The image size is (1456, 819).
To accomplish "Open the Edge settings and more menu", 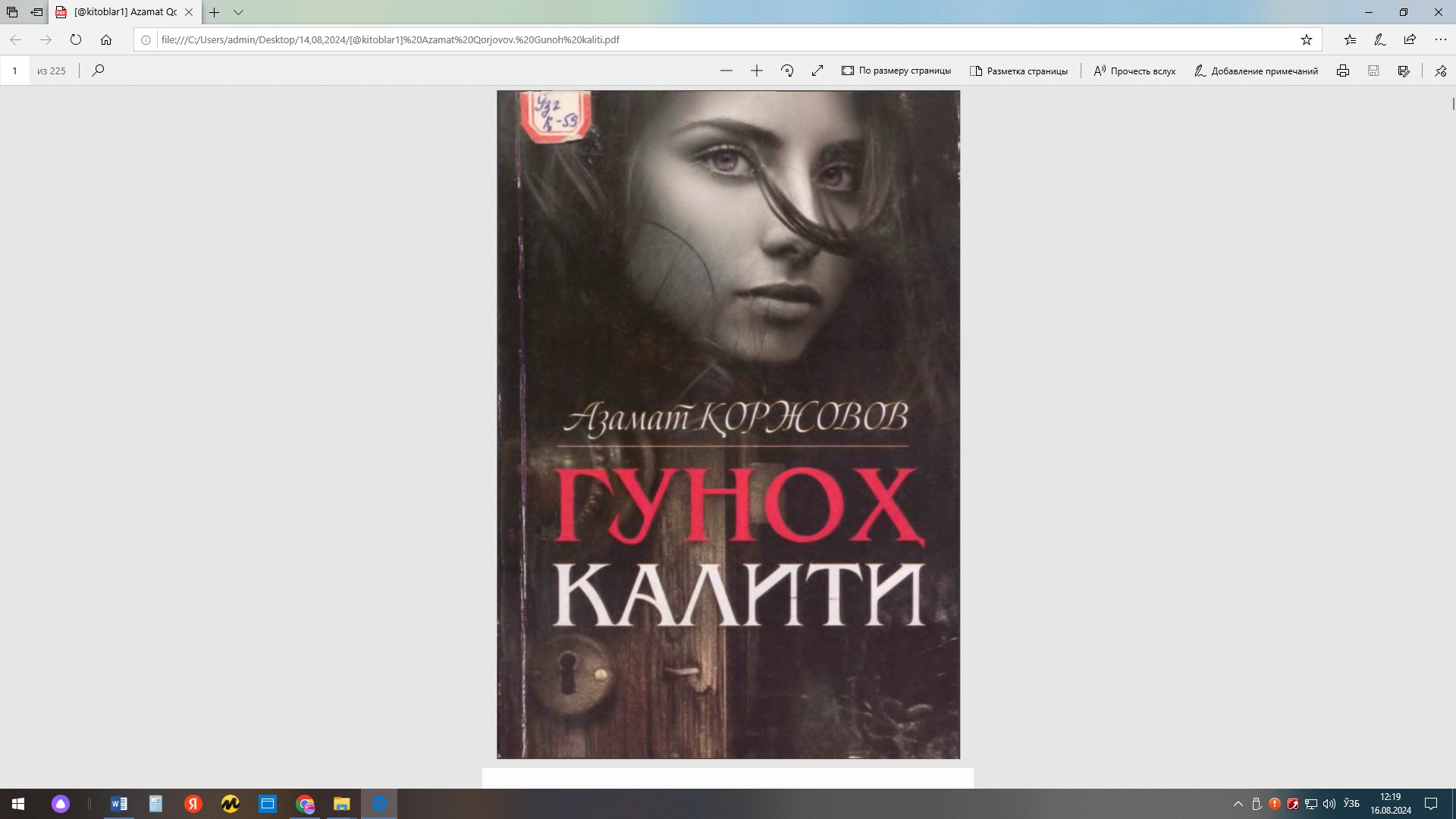I will [1440, 39].
